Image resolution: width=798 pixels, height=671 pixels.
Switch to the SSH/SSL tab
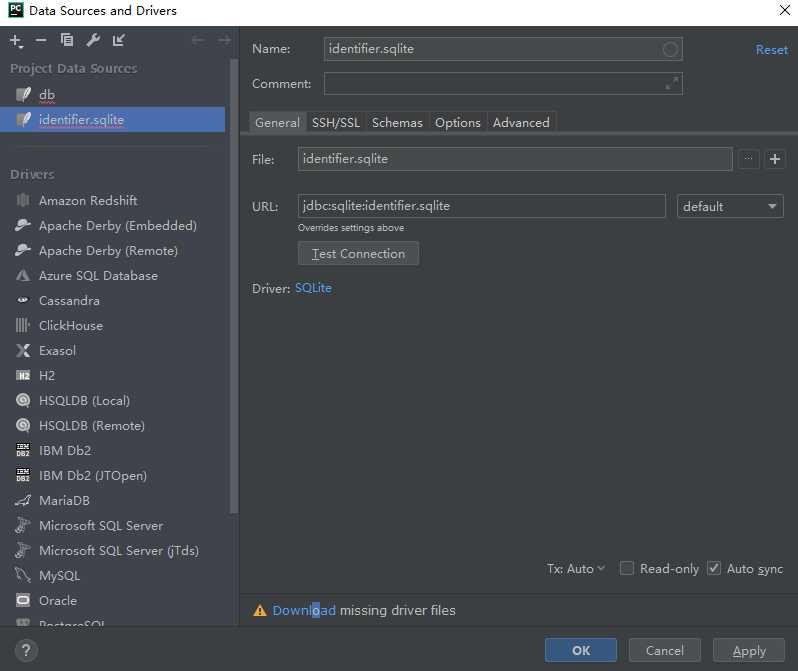click(x=335, y=123)
